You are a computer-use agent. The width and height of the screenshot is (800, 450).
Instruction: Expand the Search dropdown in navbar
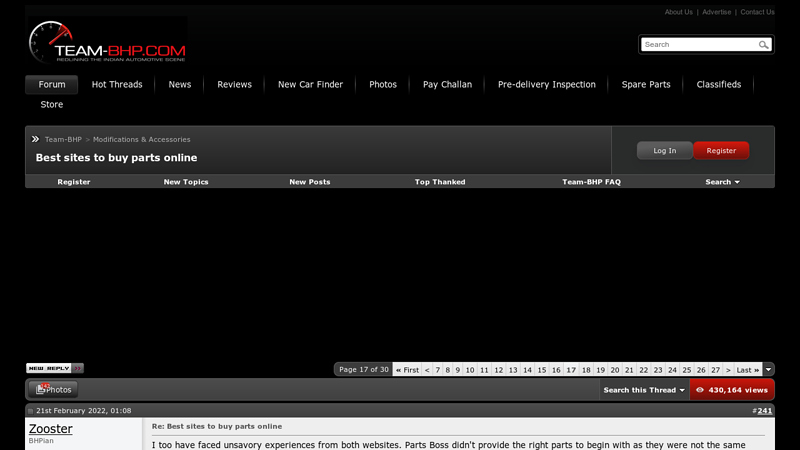pyautogui.click(x=722, y=182)
